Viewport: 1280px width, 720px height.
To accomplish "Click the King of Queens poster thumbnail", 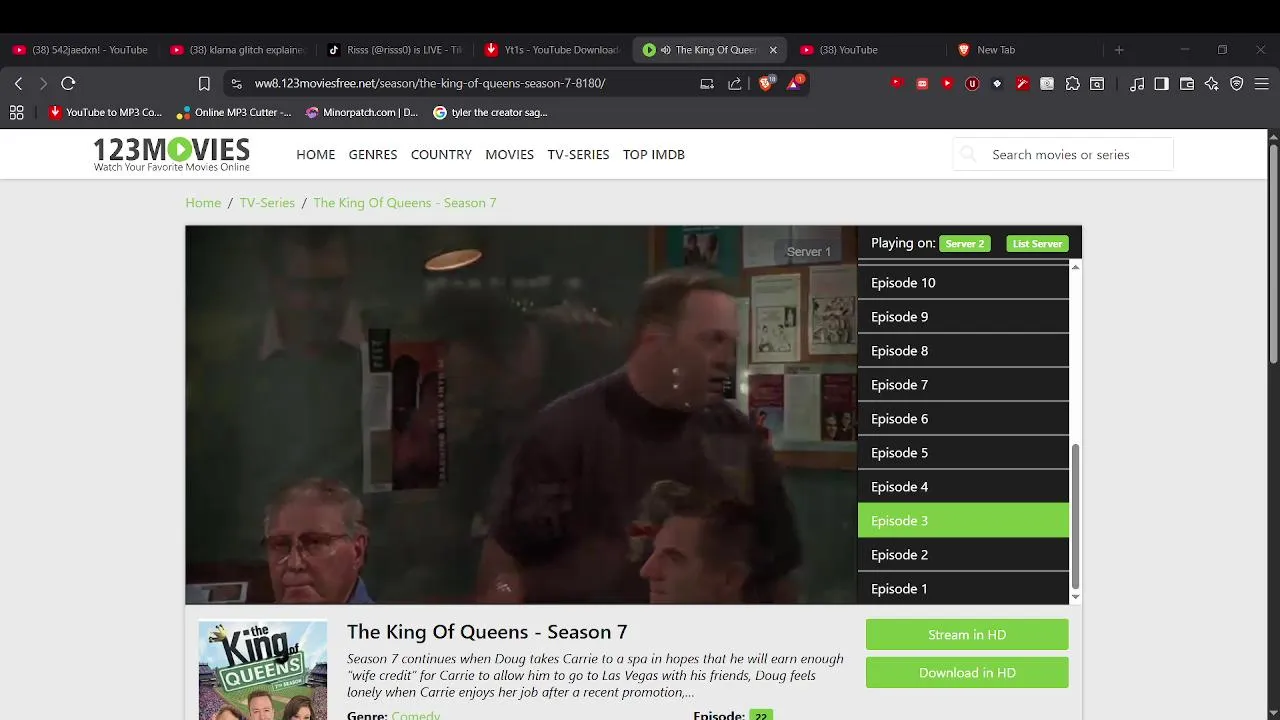I will click(x=263, y=671).
